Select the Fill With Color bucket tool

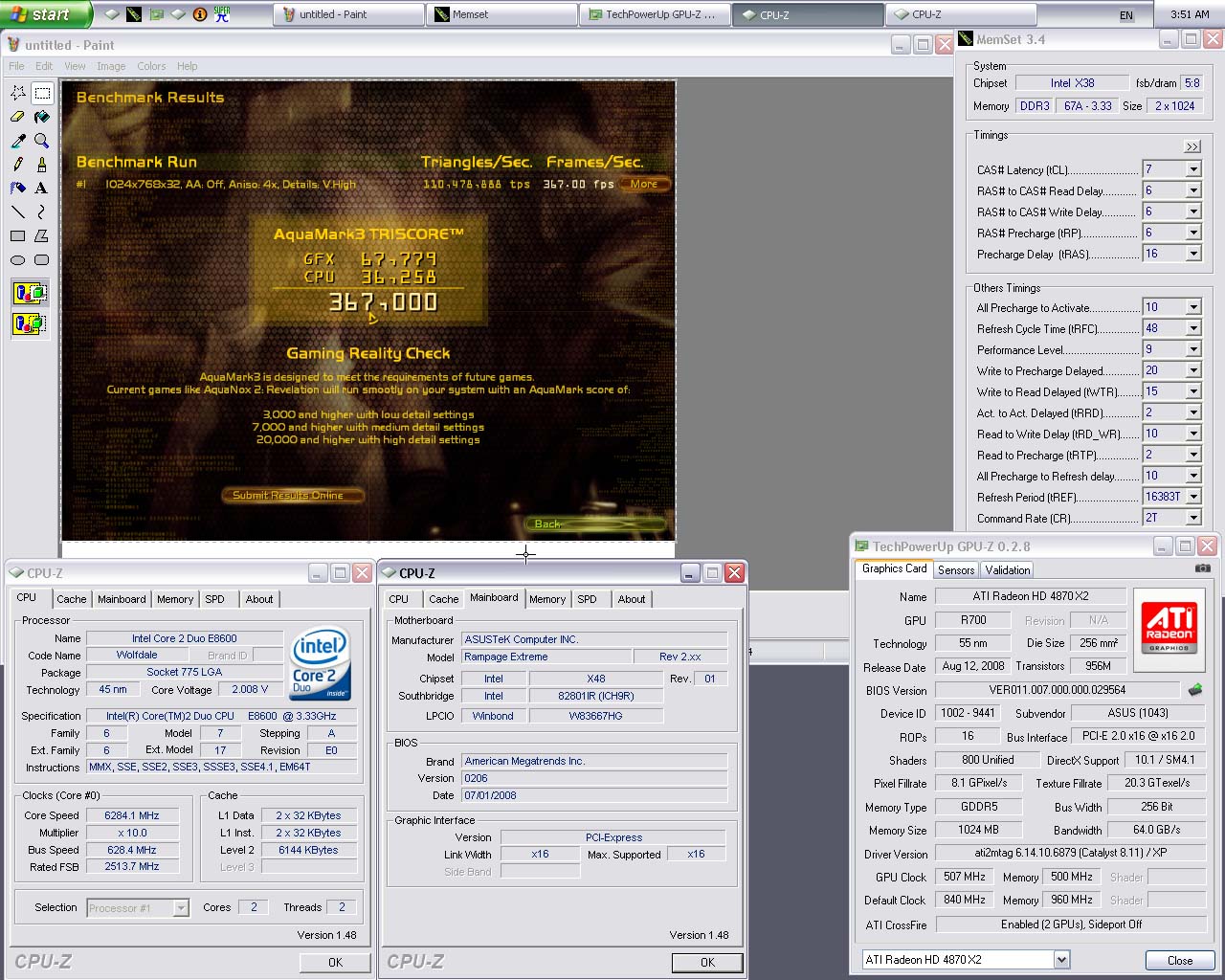point(42,117)
